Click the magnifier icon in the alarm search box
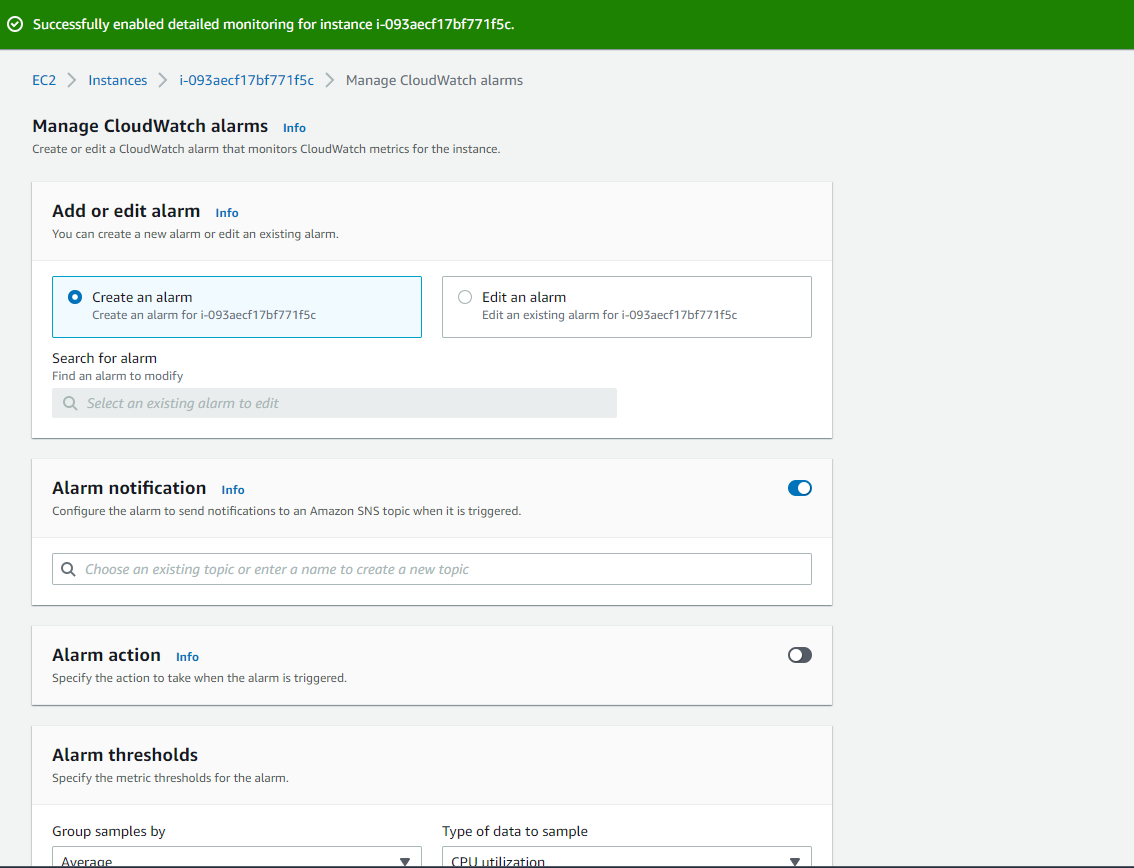 [x=68, y=402]
